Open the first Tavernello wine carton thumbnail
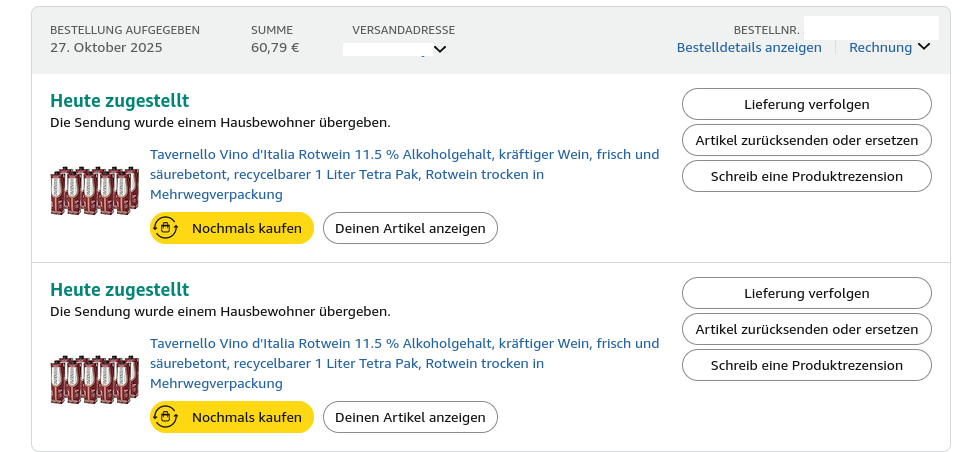 point(95,190)
